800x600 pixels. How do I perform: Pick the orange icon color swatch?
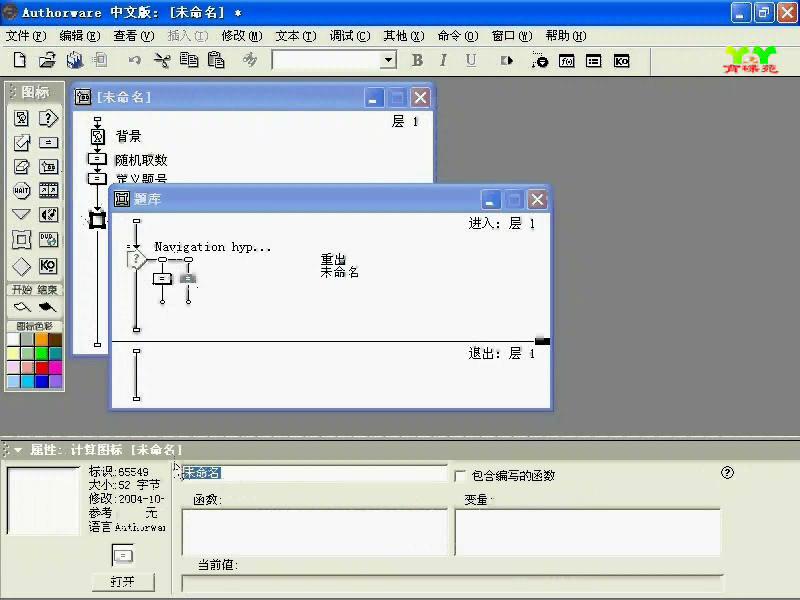(x=42, y=339)
